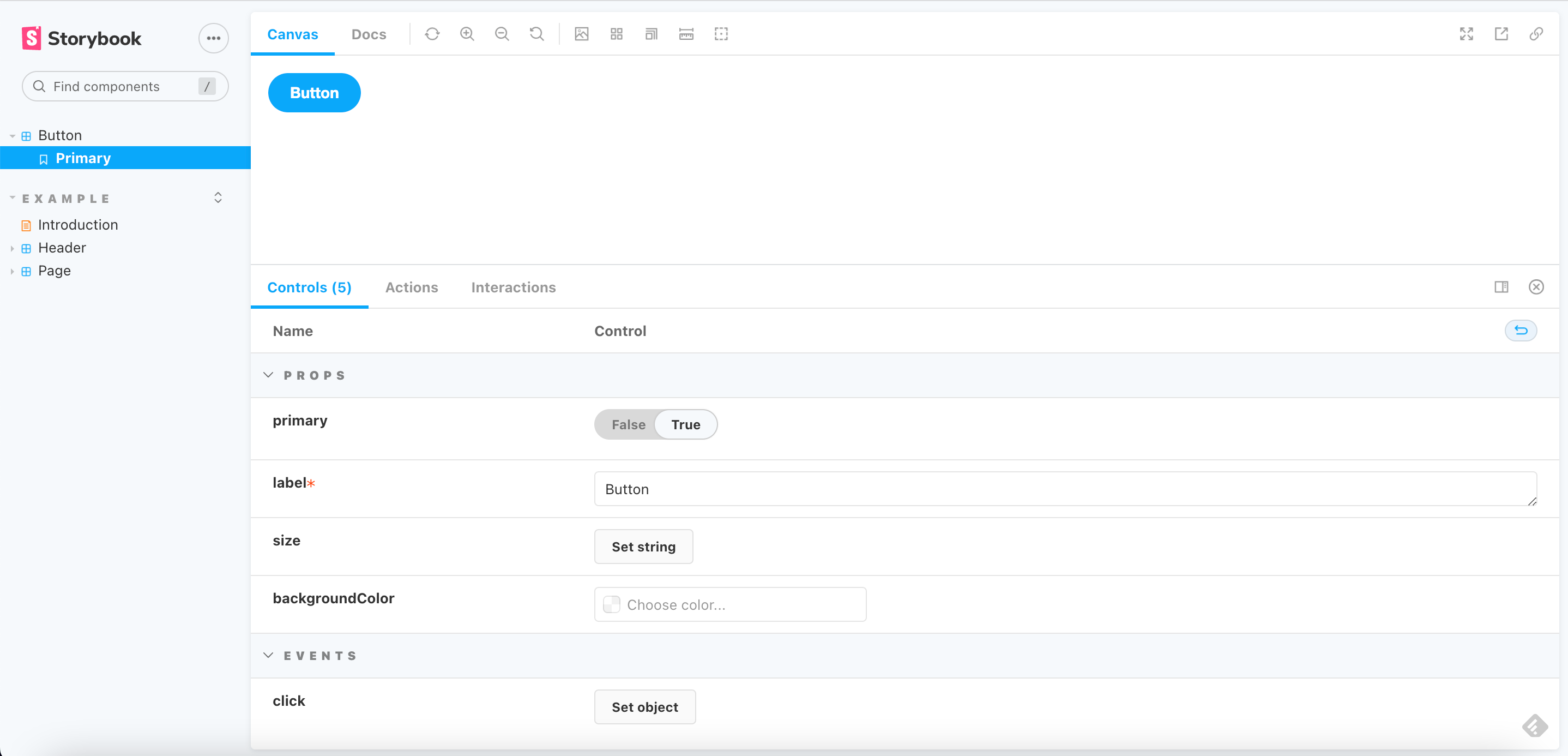
Task: Switch to the Docs tab
Action: click(368, 34)
